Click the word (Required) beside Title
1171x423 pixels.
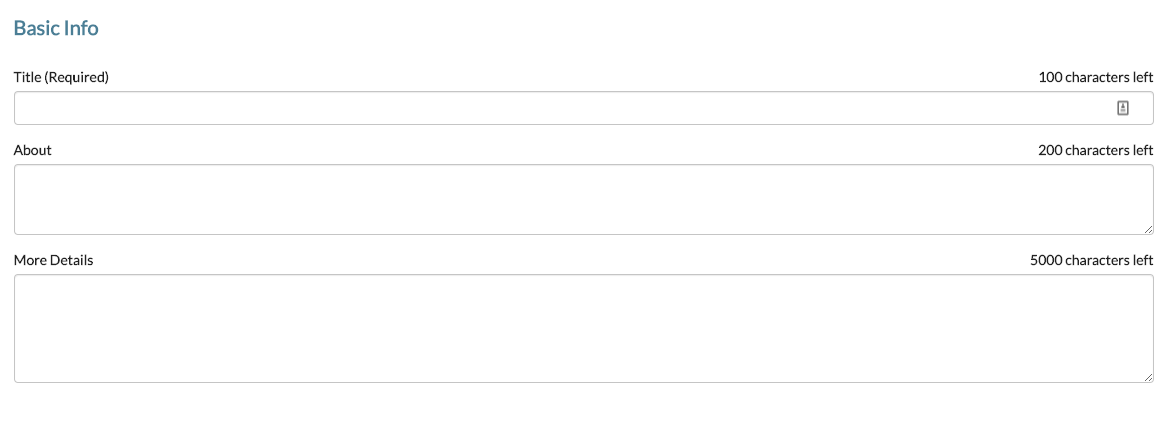point(77,77)
